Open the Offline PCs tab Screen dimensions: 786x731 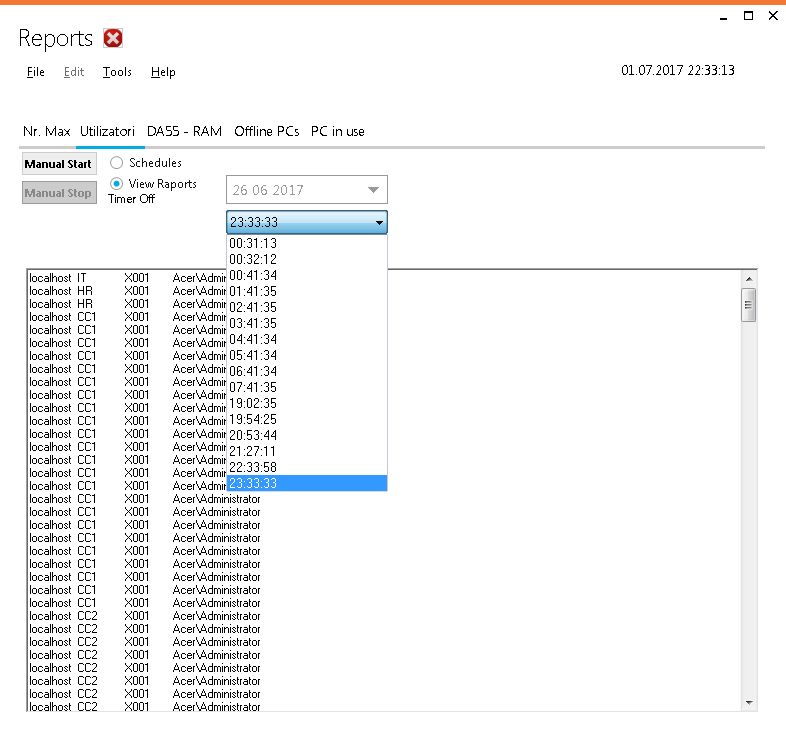pos(266,131)
